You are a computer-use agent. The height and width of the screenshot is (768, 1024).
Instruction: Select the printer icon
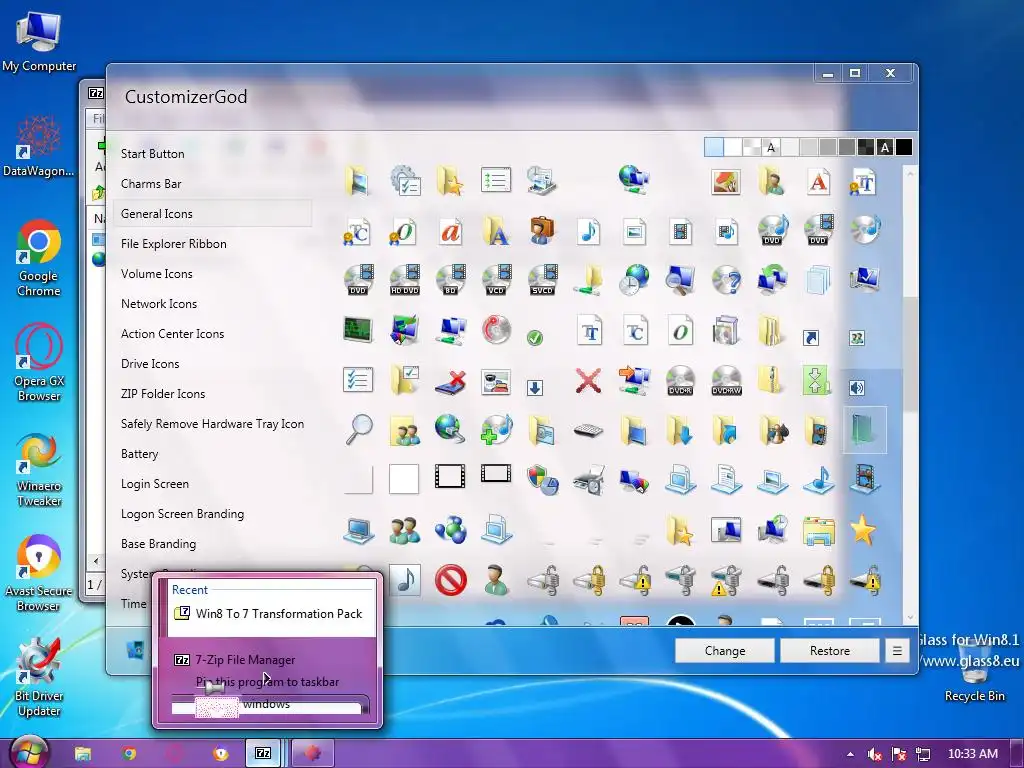coord(588,481)
